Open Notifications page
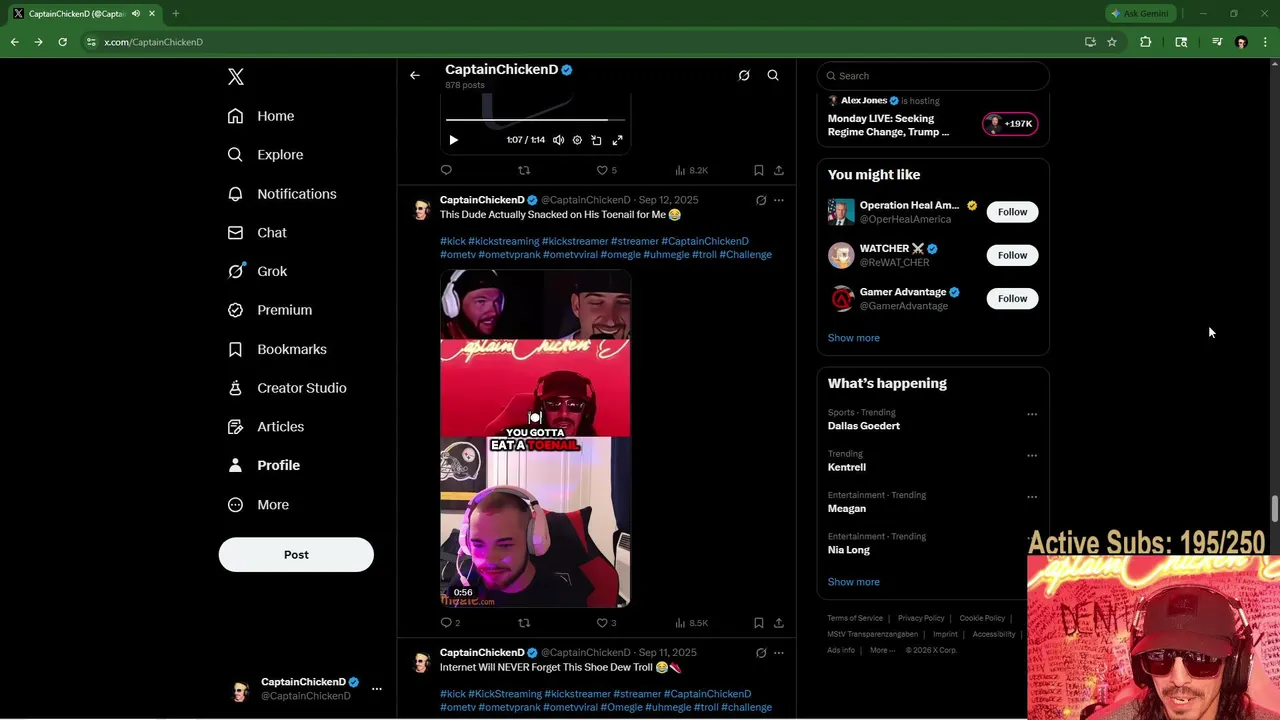Screen dimensions: 1280x720 coord(282,194)
